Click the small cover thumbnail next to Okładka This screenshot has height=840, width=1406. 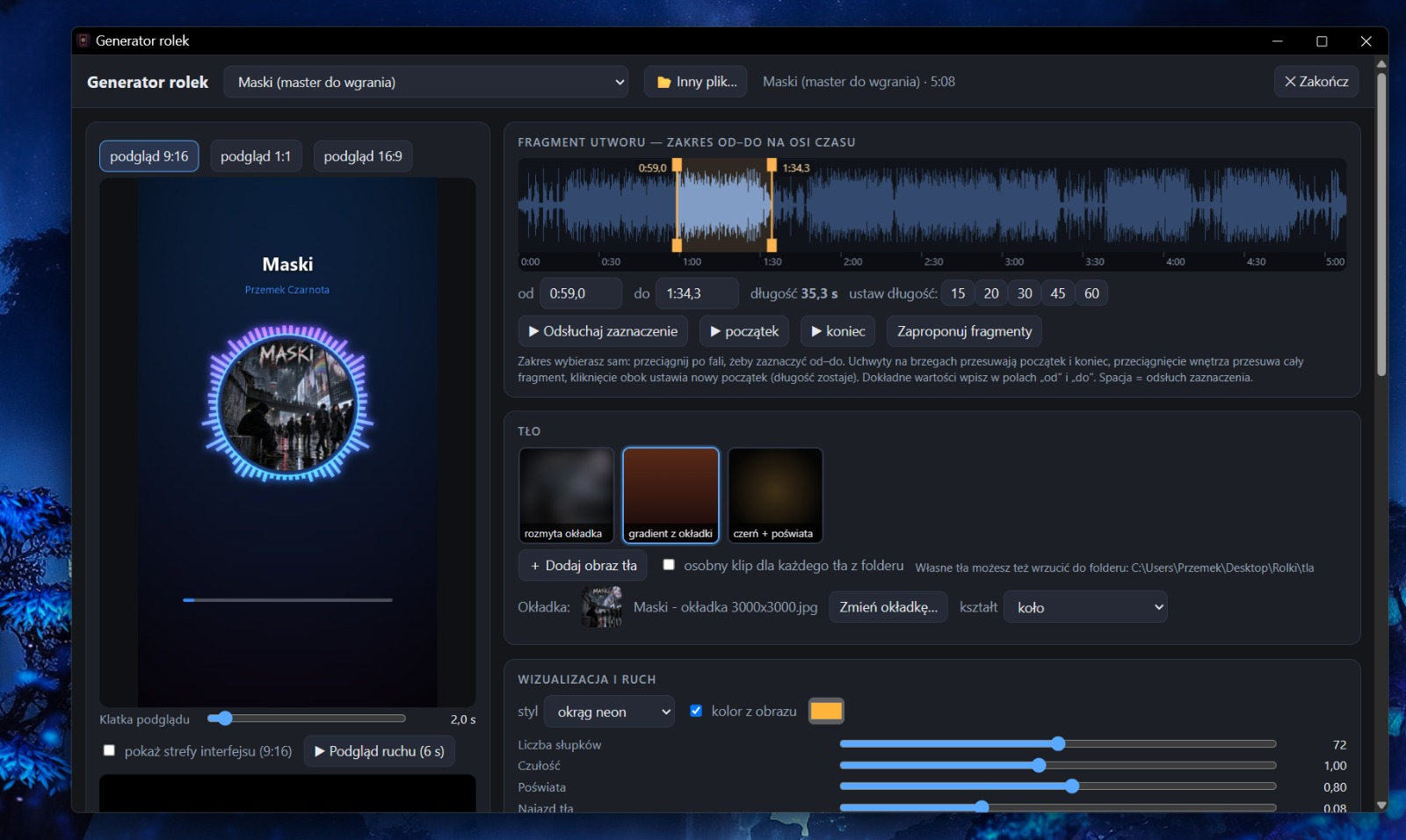602,607
